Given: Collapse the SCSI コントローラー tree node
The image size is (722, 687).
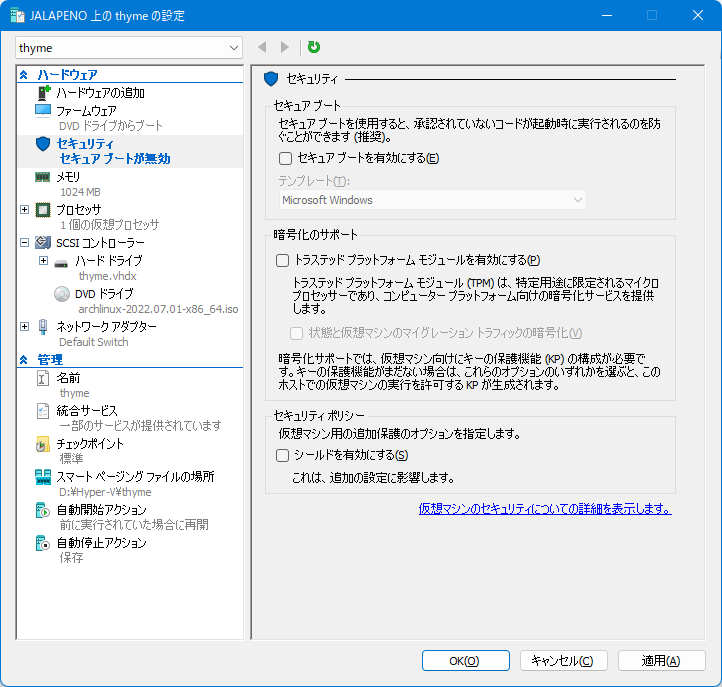Looking at the screenshot, I should tap(24, 242).
